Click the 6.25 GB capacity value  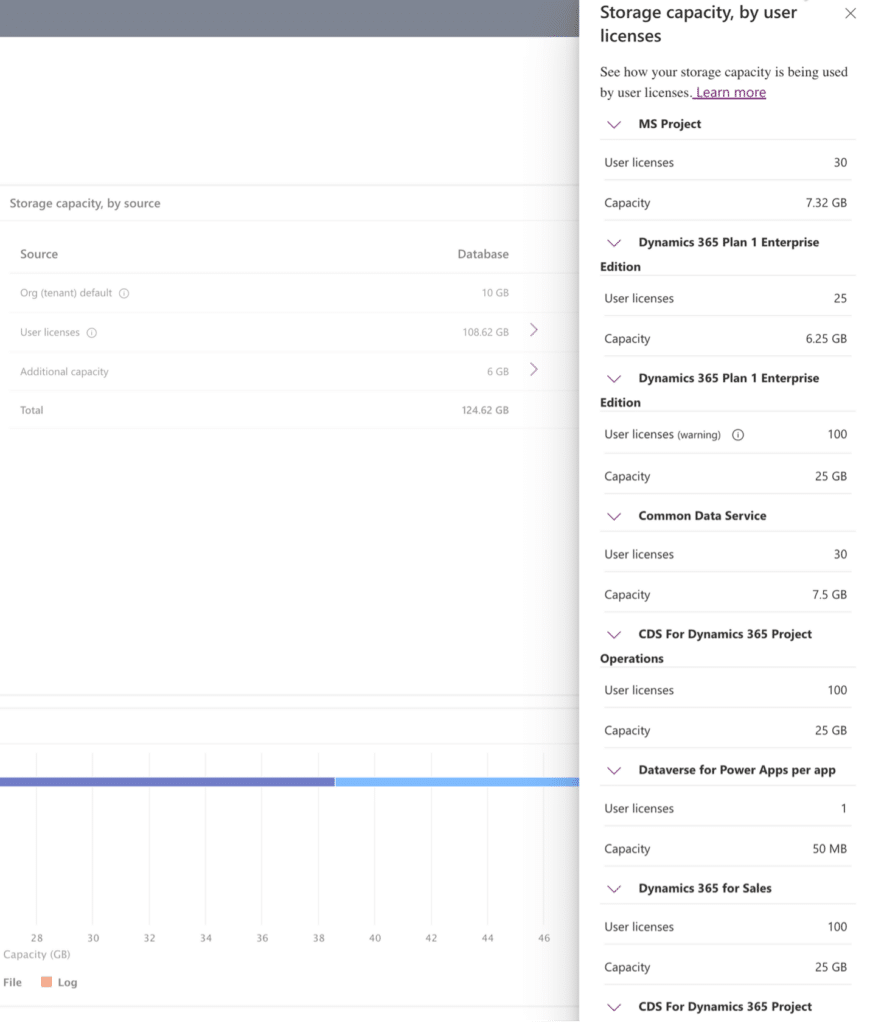click(x=826, y=339)
